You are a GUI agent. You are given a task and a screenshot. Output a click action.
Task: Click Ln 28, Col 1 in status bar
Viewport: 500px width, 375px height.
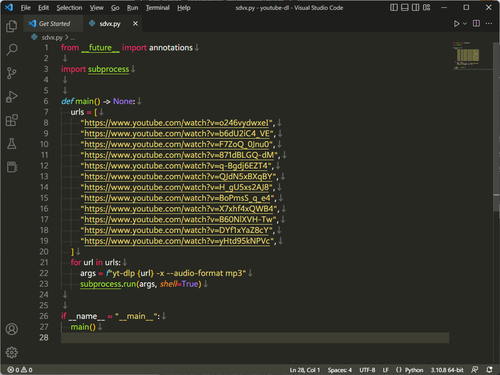305,370
